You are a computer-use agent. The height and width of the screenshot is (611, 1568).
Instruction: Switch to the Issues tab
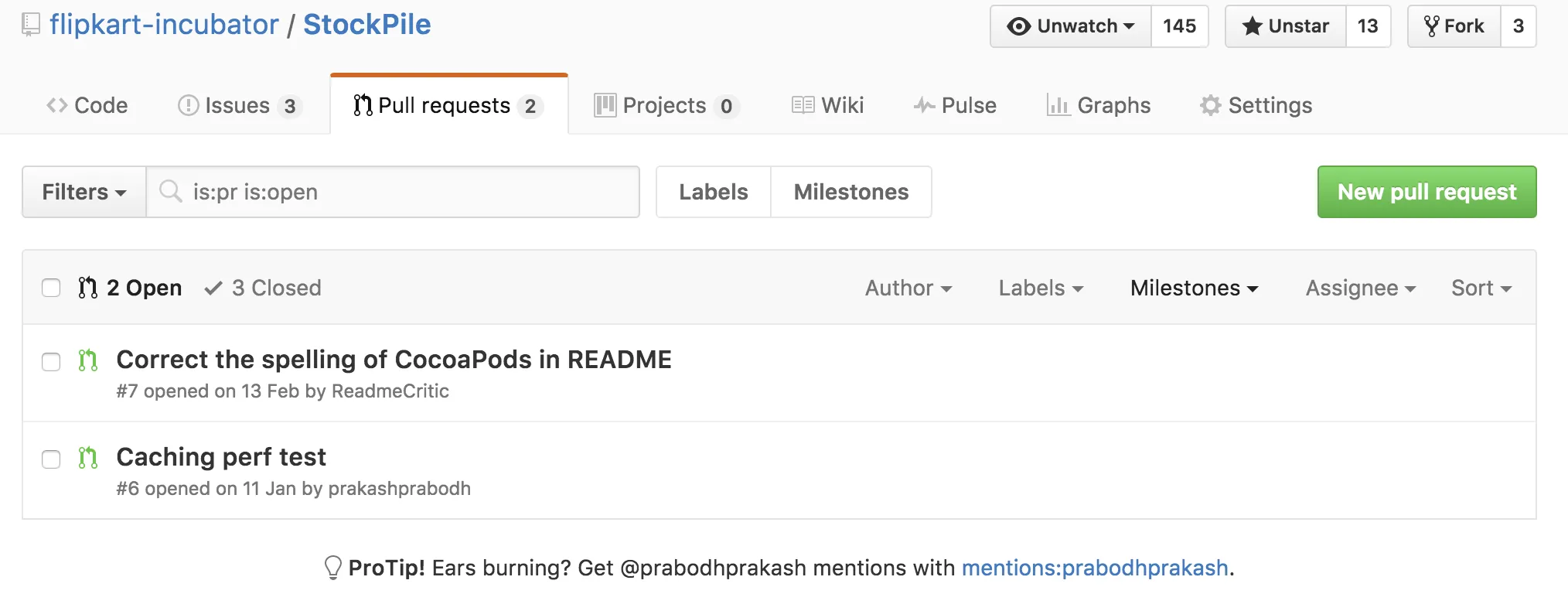tap(237, 105)
